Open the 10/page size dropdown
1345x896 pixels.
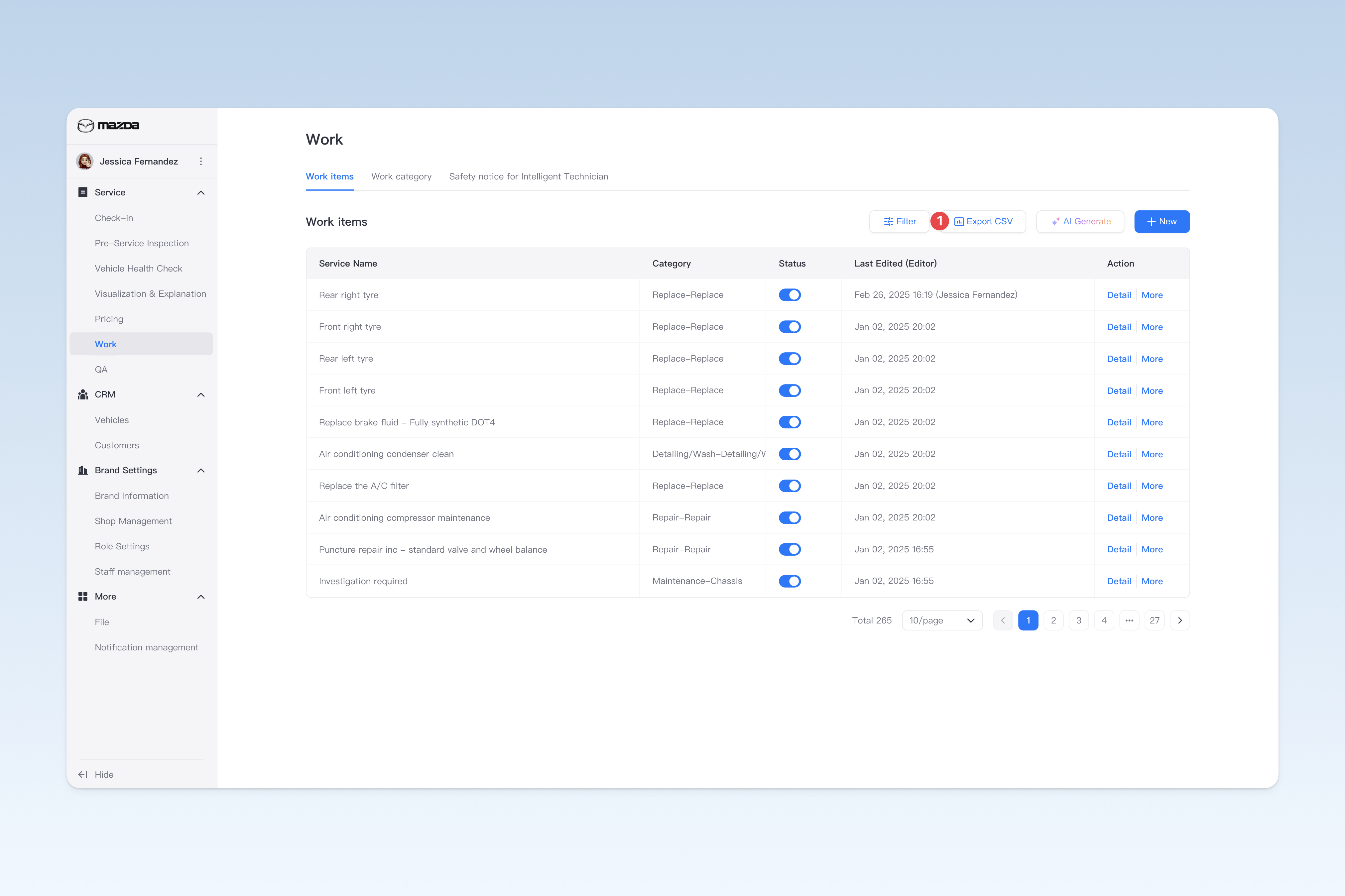942,620
